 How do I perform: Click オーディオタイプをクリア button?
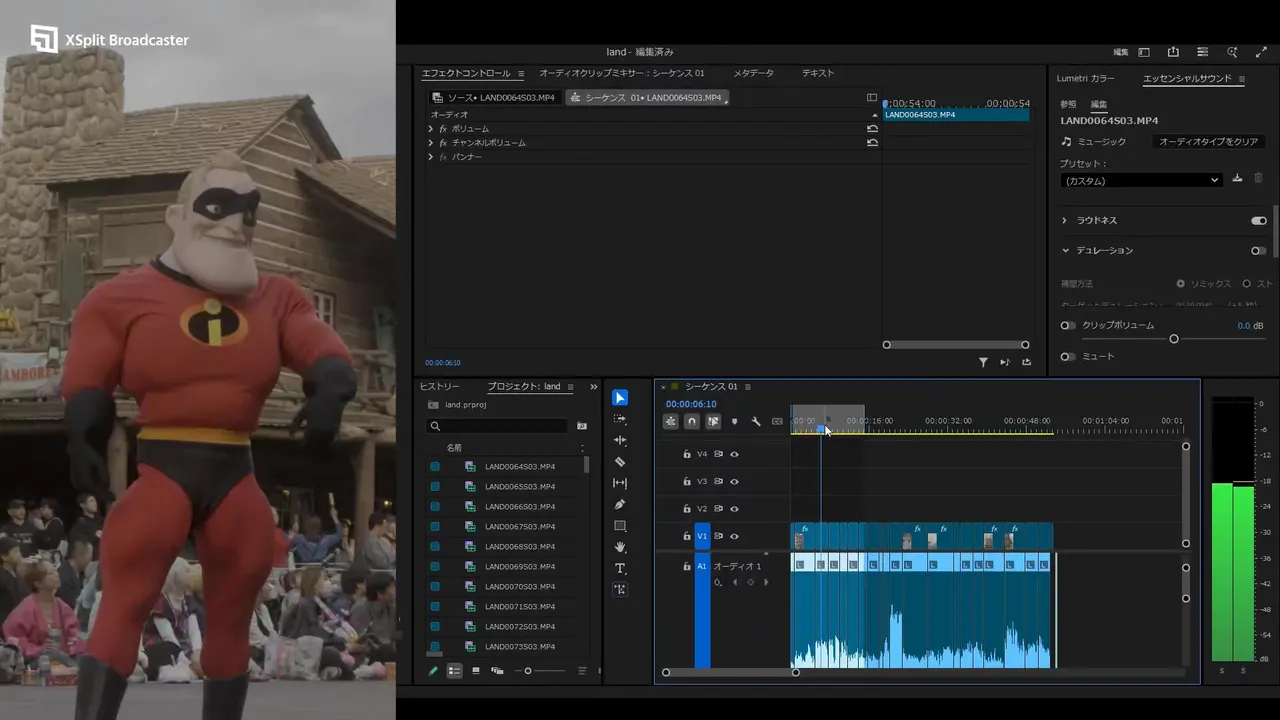(x=1208, y=142)
